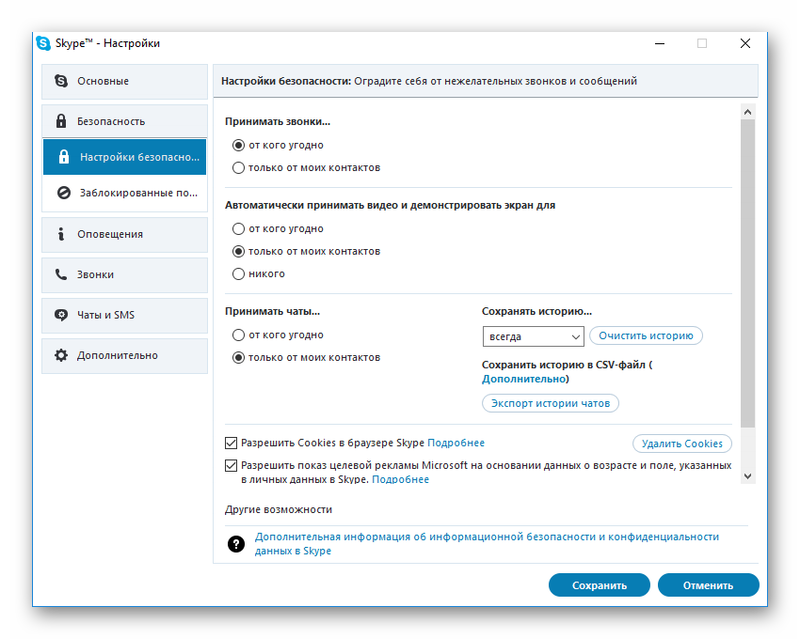
Task: Minimize the Skype settings window
Action: tap(660, 43)
